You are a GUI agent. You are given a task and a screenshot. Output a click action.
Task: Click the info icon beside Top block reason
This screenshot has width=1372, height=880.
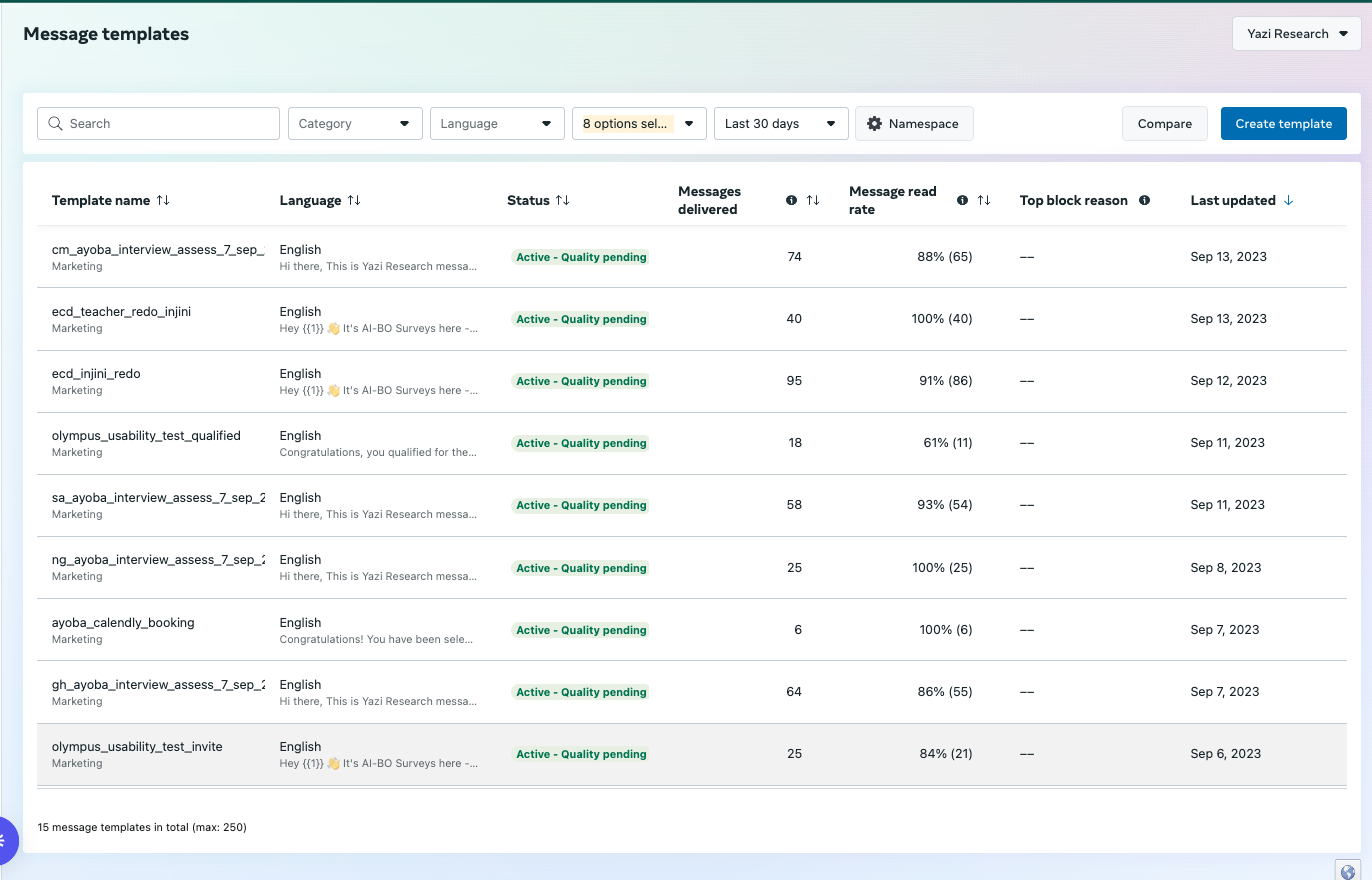1144,200
